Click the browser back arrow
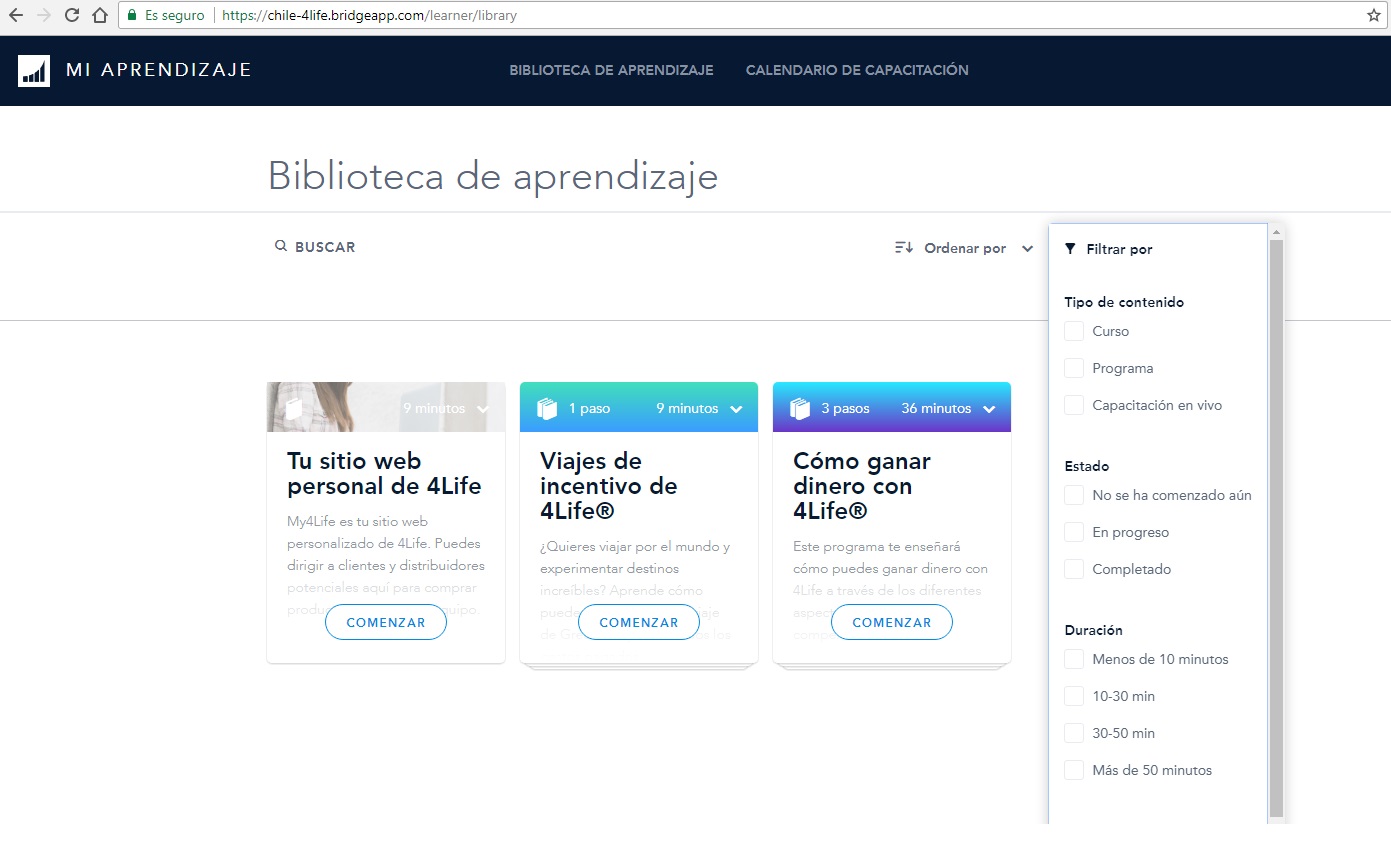 click(x=16, y=16)
